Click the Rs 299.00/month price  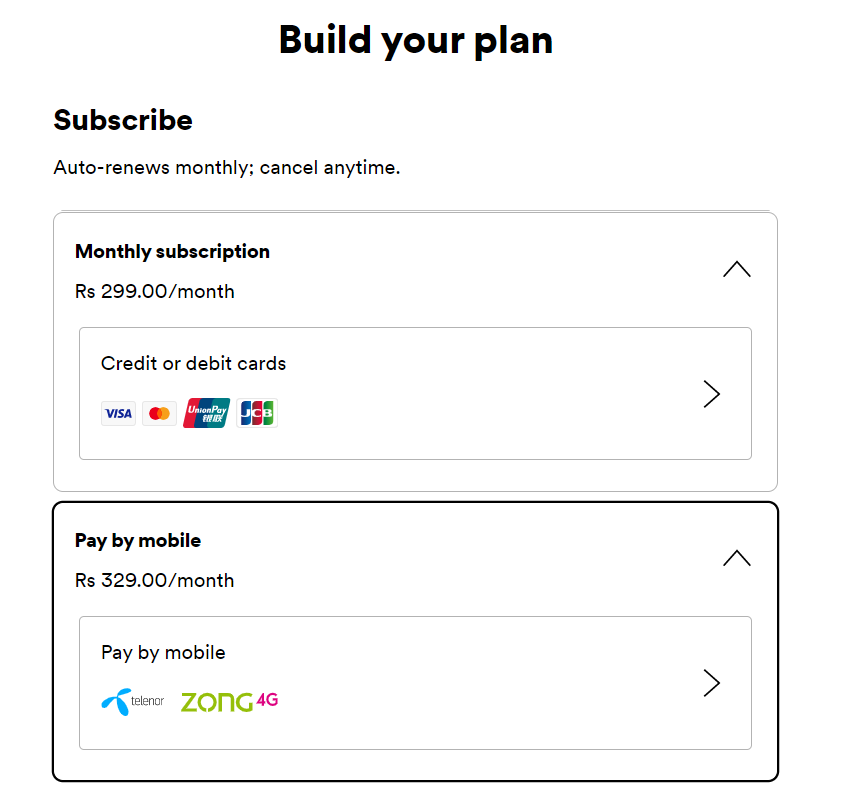click(155, 292)
